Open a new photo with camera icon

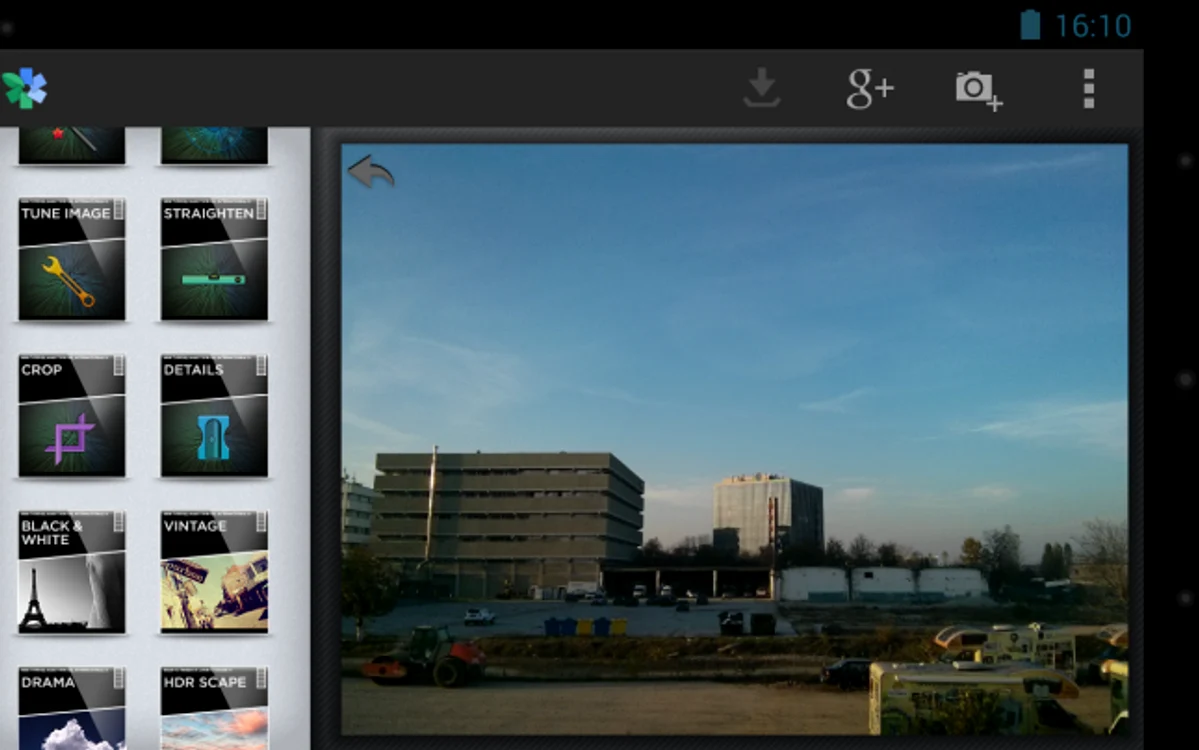[x=979, y=90]
